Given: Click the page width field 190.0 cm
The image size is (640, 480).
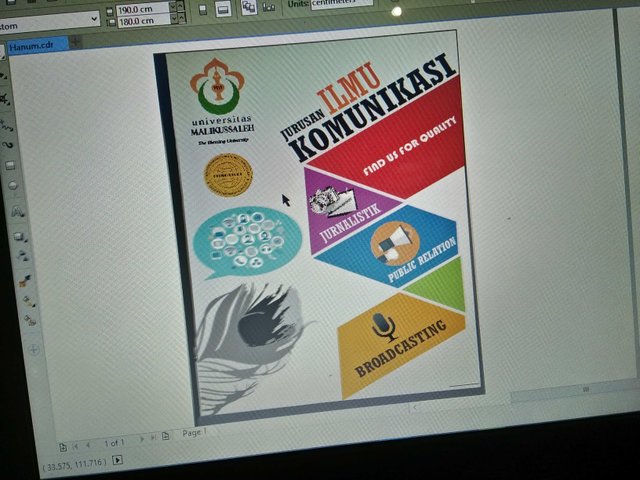Looking at the screenshot, I should click(142, 9).
